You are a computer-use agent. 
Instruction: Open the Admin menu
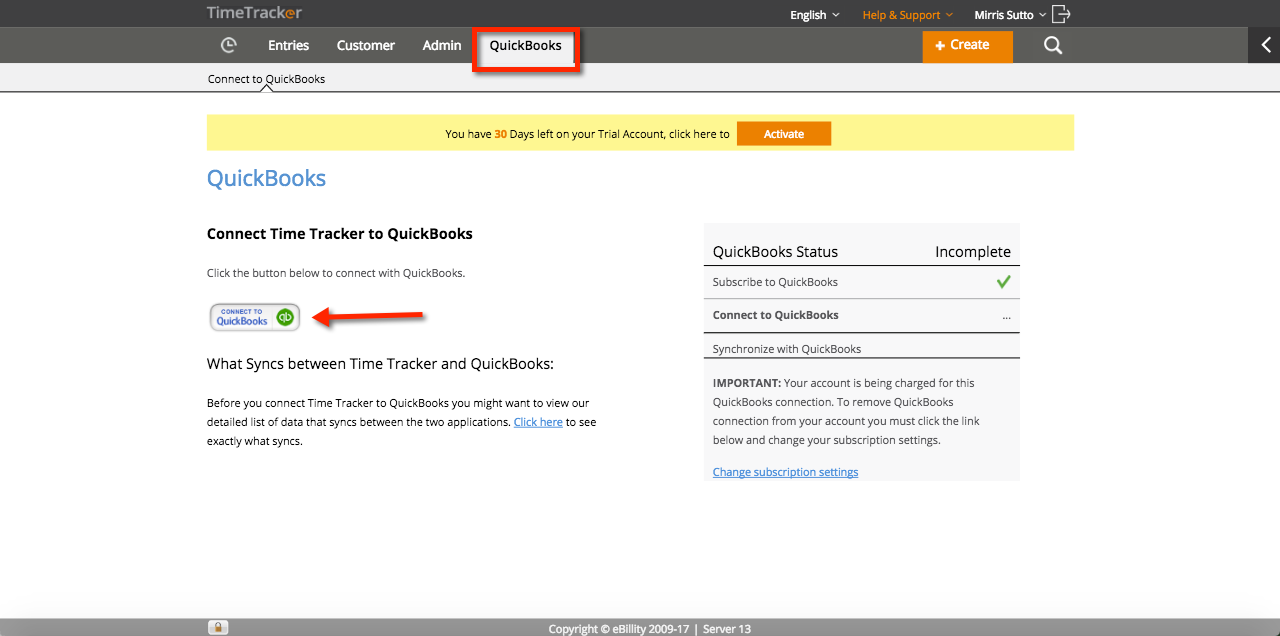pyautogui.click(x=442, y=45)
